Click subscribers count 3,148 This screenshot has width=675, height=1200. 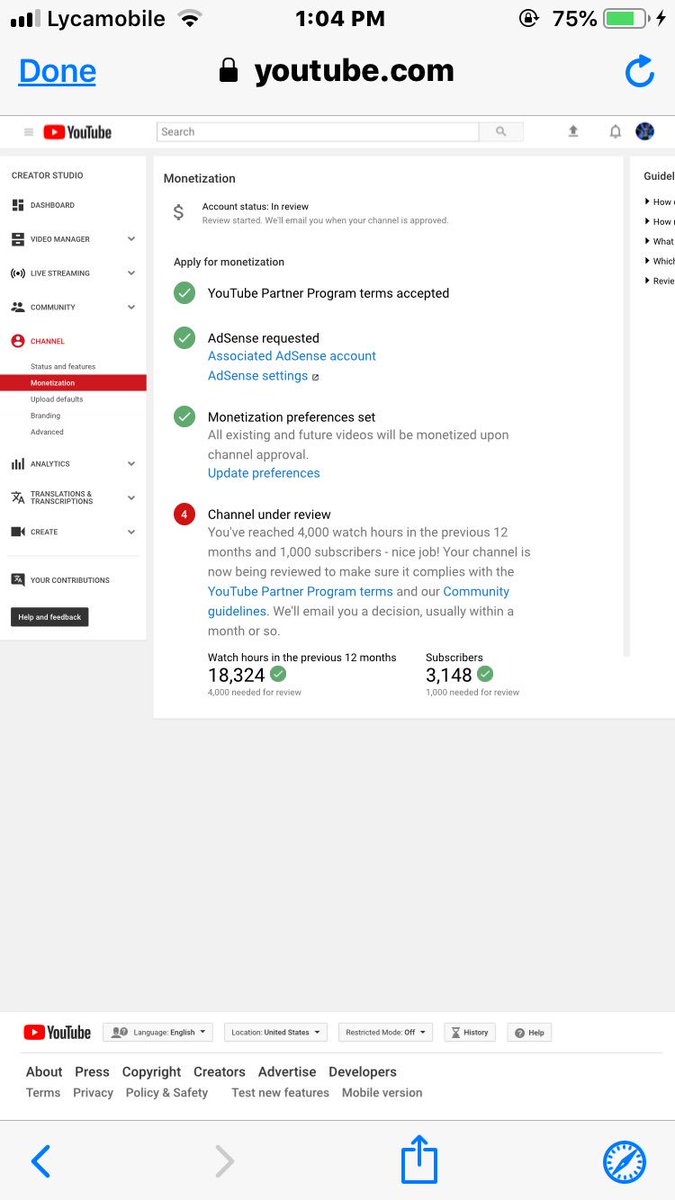coord(449,675)
